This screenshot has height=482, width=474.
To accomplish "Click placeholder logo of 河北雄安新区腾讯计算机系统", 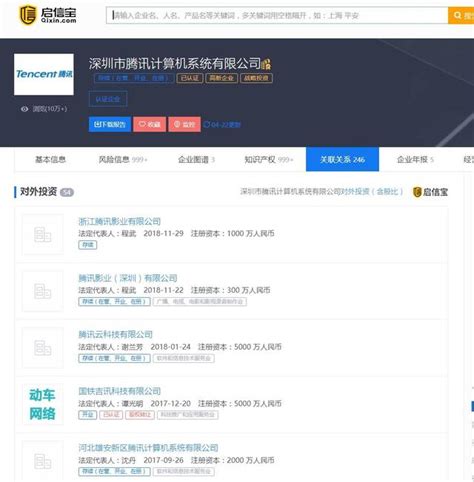I will (x=43, y=461).
